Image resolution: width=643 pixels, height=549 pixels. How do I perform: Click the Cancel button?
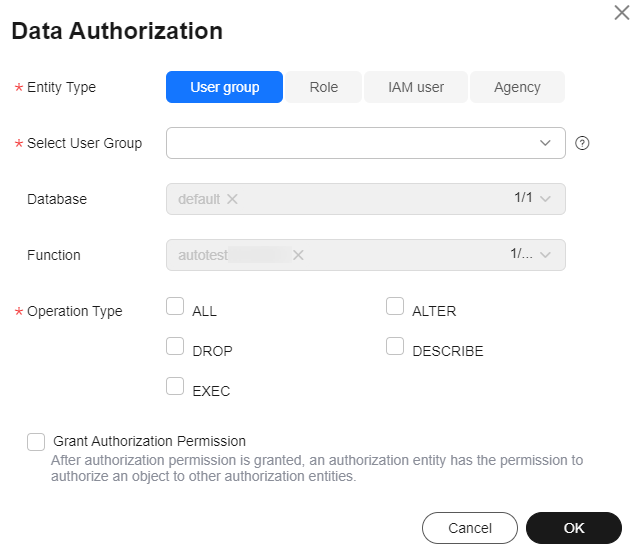(470, 528)
